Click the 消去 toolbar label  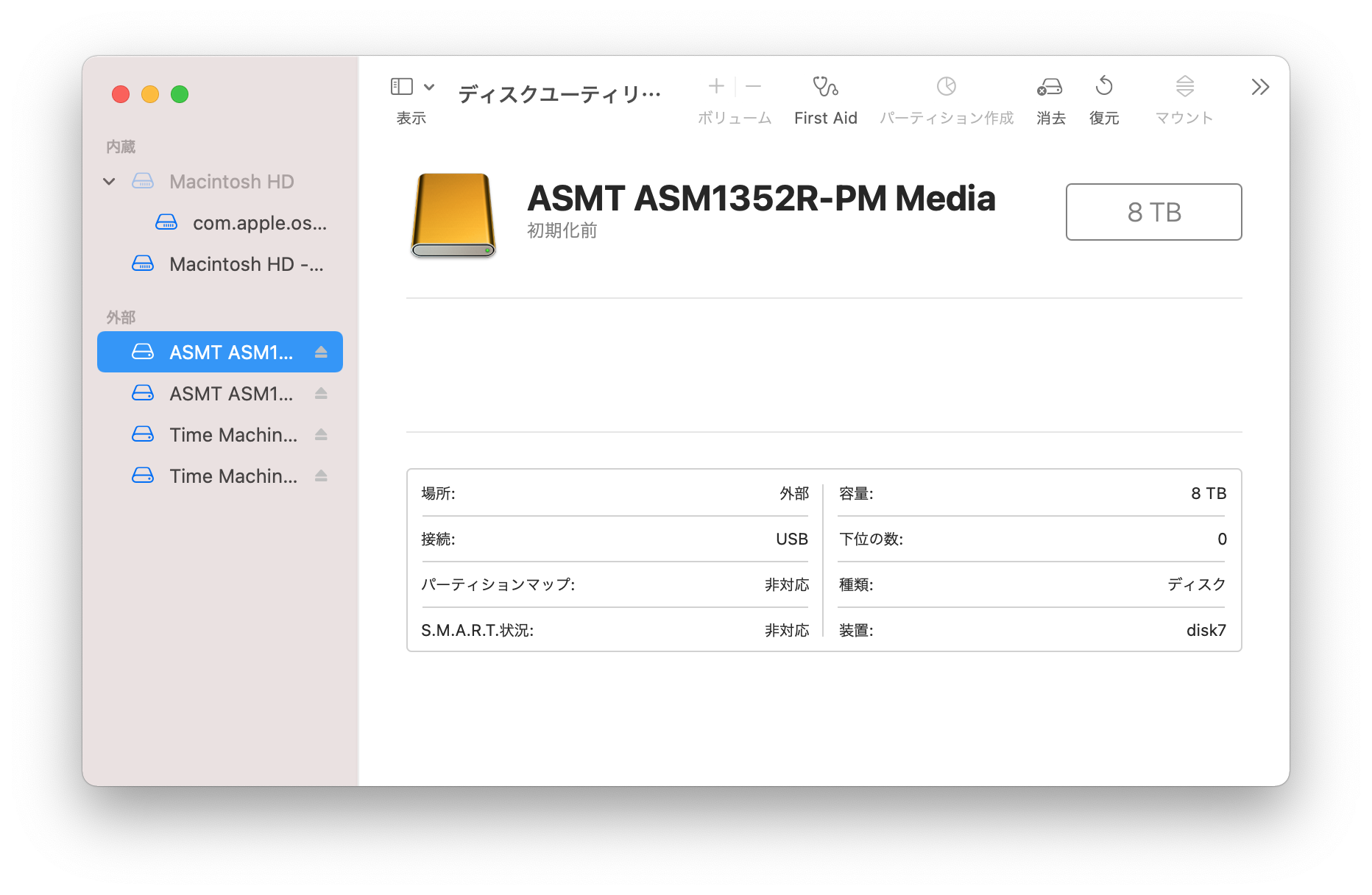click(x=1051, y=118)
